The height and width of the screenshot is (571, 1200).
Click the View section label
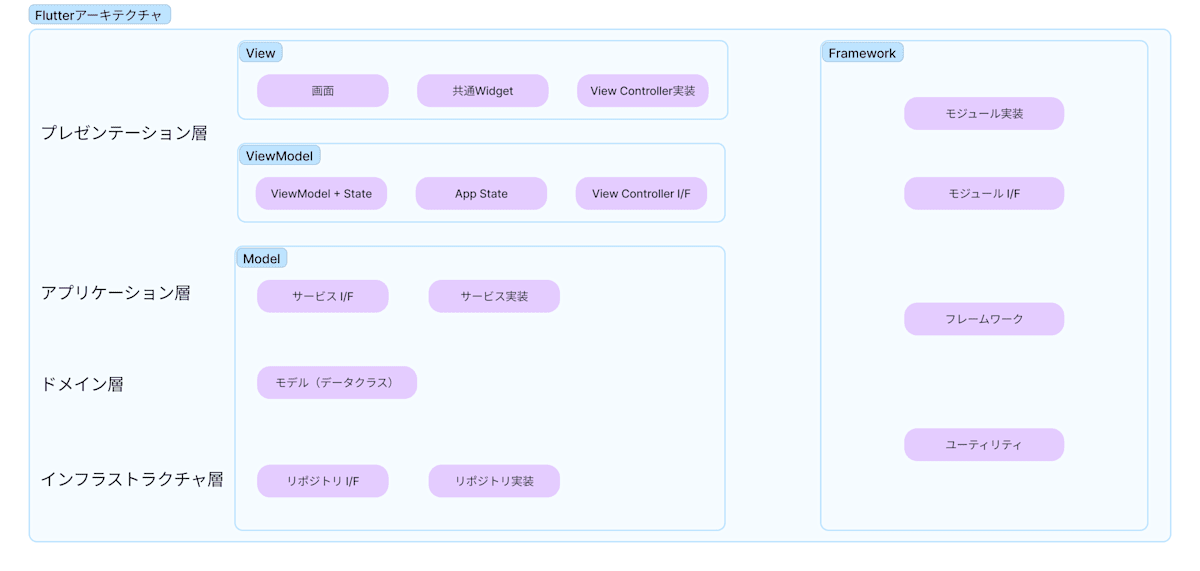(x=260, y=53)
